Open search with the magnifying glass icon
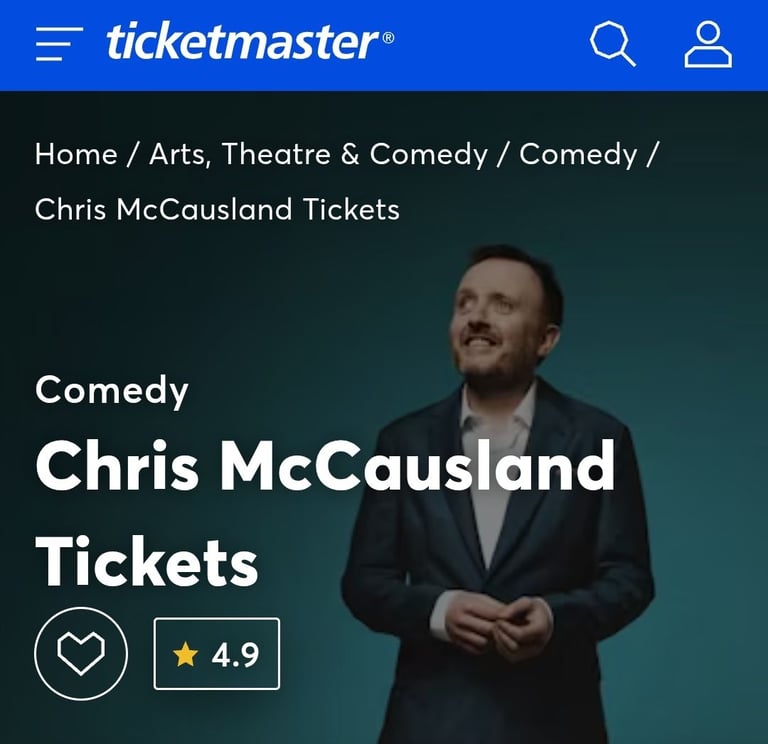 pyautogui.click(x=613, y=44)
